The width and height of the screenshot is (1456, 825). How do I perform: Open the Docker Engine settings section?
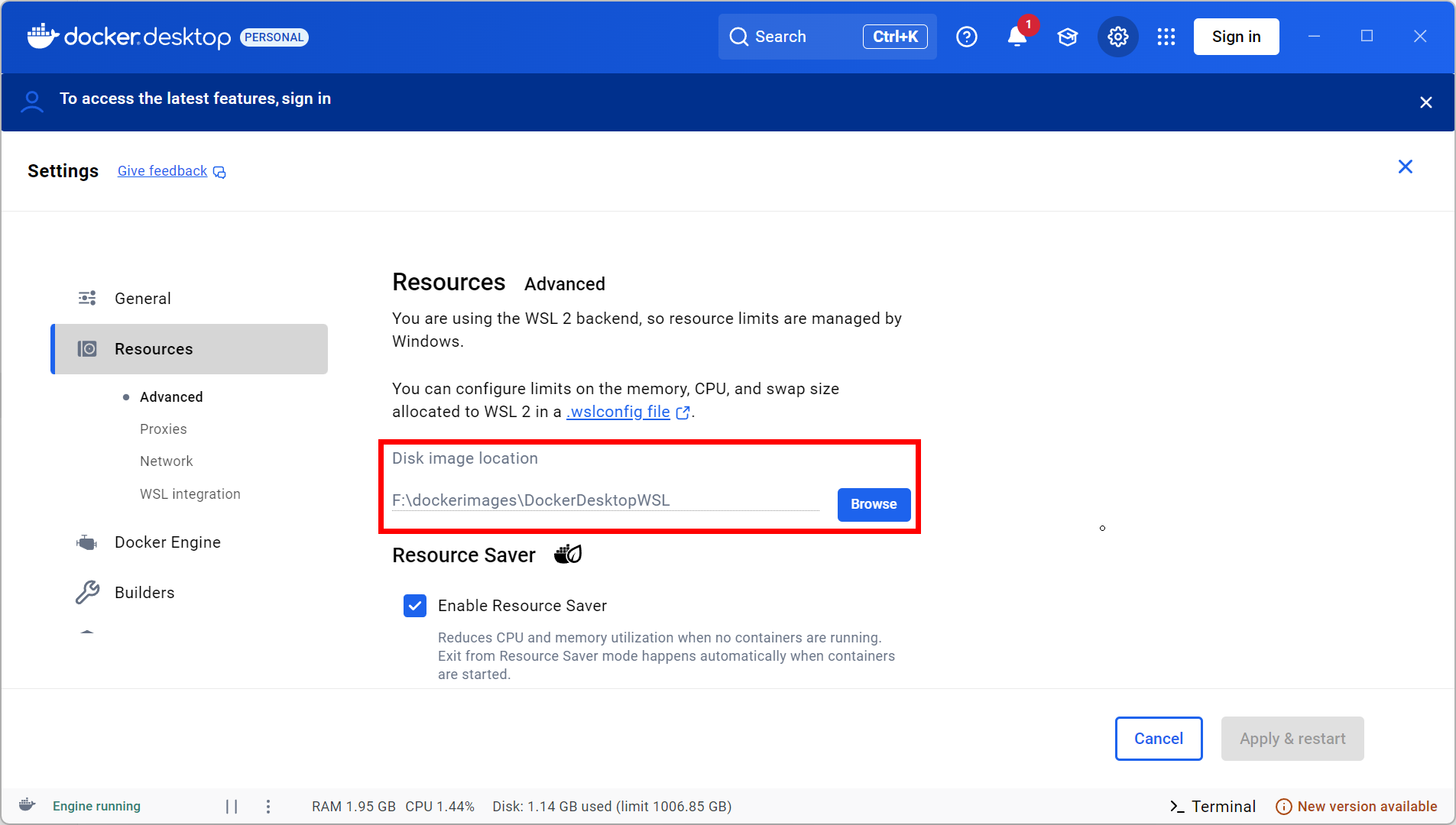click(190, 542)
